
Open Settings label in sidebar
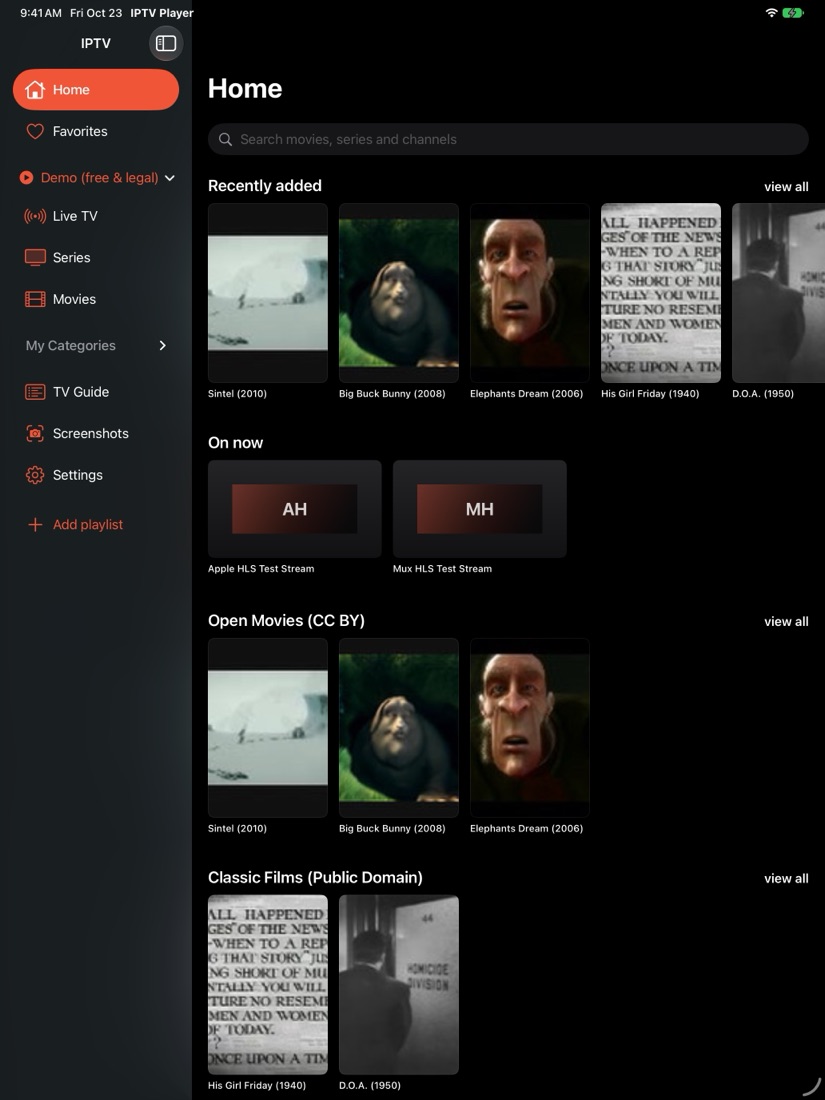pyautogui.click(x=78, y=475)
